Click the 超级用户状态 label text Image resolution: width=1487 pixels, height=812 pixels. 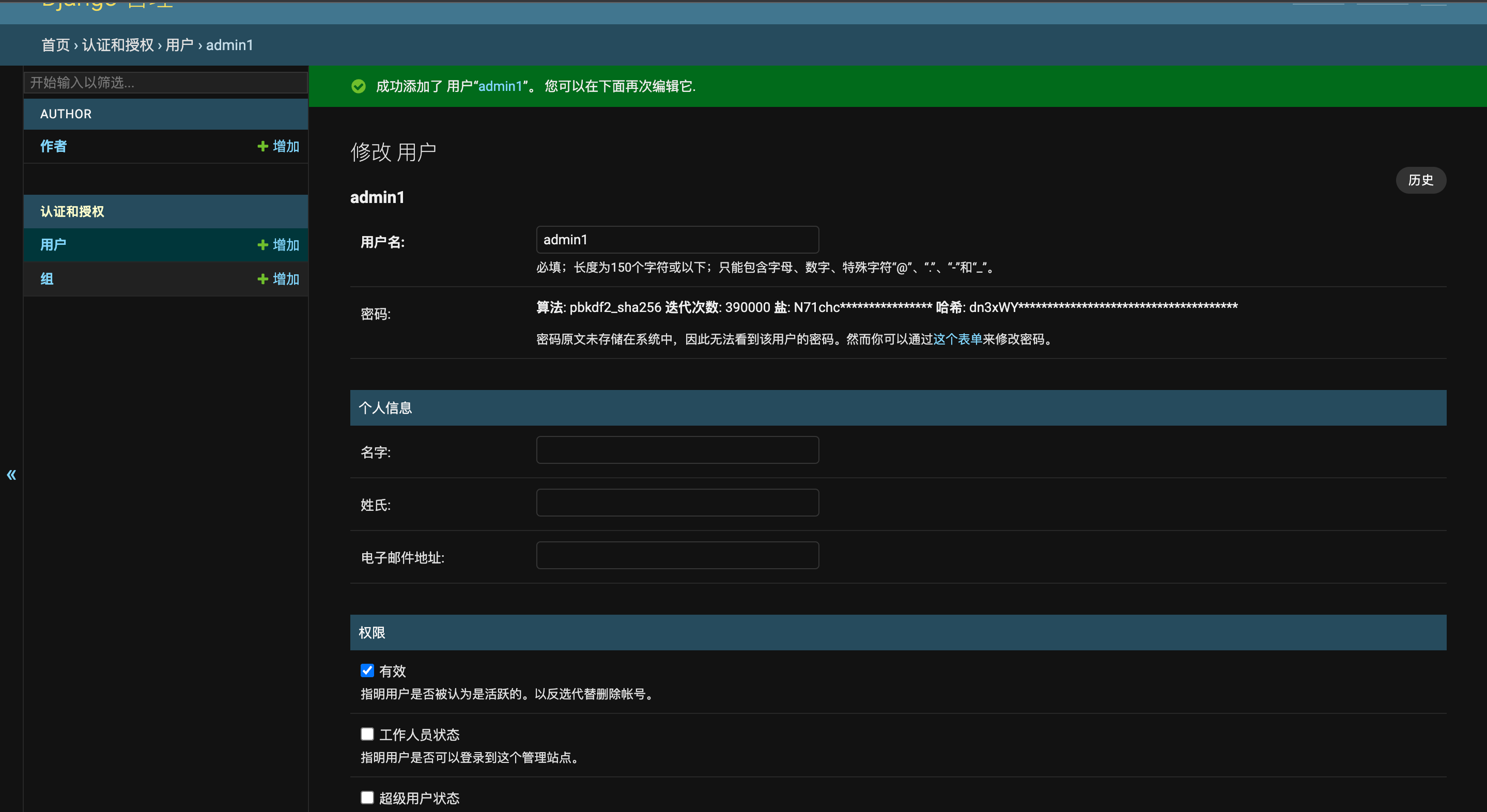[x=419, y=798]
